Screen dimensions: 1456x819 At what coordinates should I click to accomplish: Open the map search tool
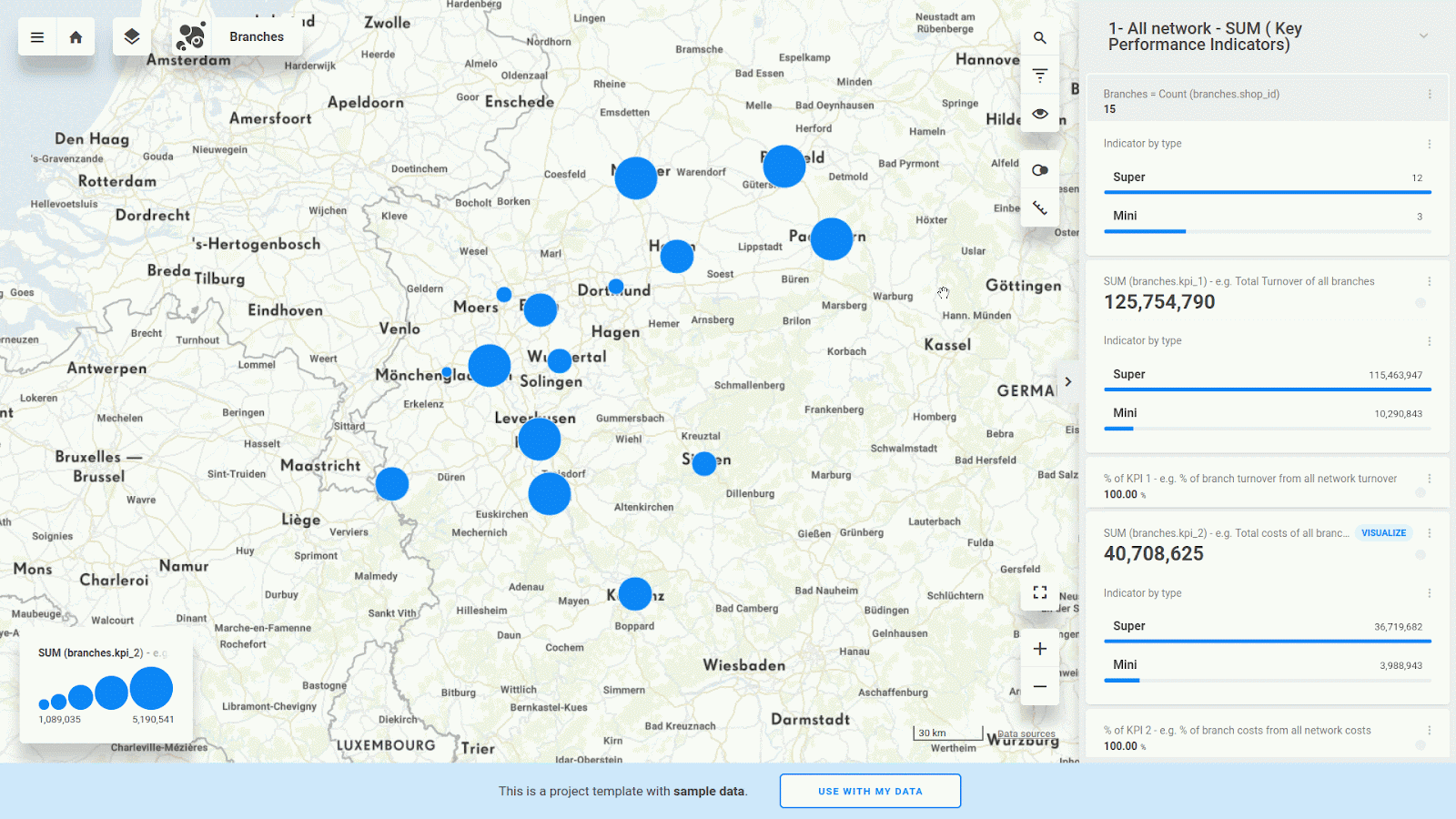1040,38
